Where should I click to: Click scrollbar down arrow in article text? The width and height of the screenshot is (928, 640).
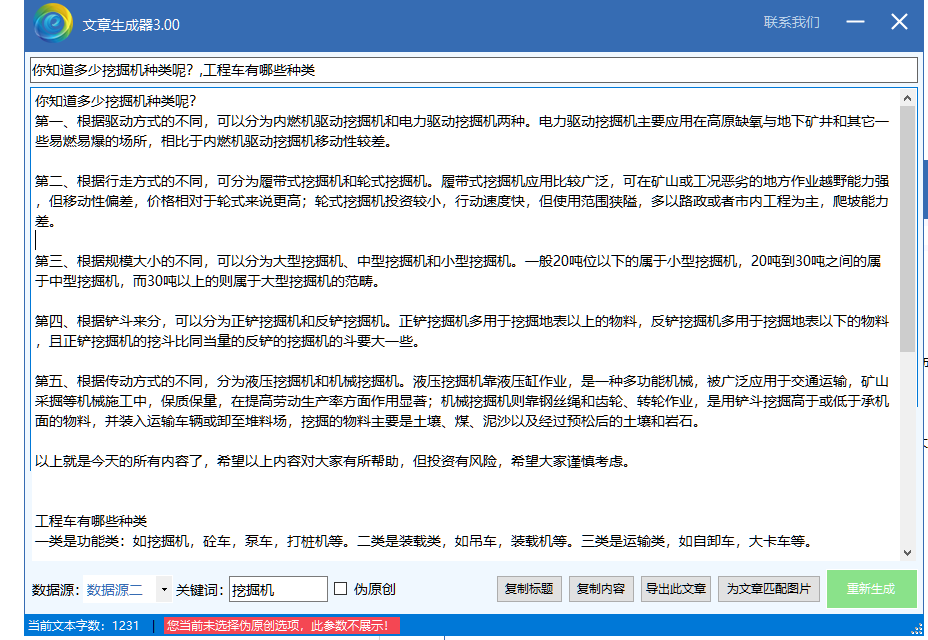907,552
